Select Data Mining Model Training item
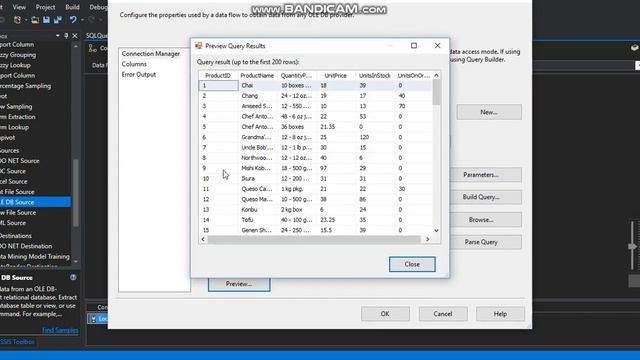Viewport: 640px width, 360px height. (x=35, y=256)
